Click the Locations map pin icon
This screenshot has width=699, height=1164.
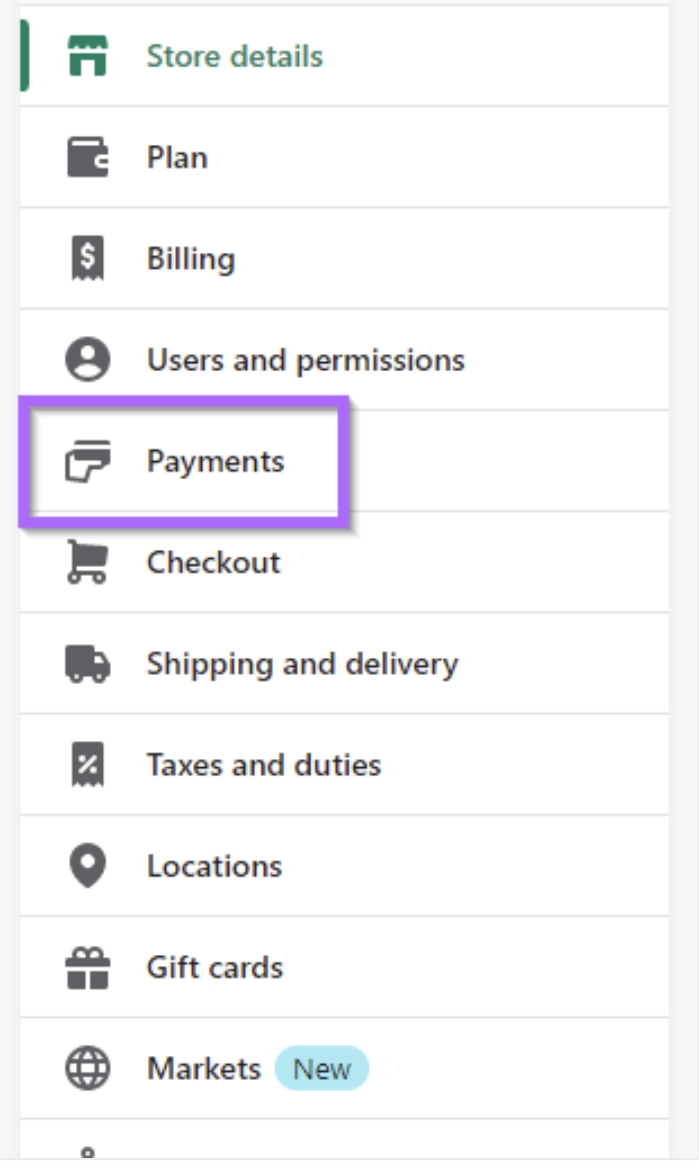point(88,866)
